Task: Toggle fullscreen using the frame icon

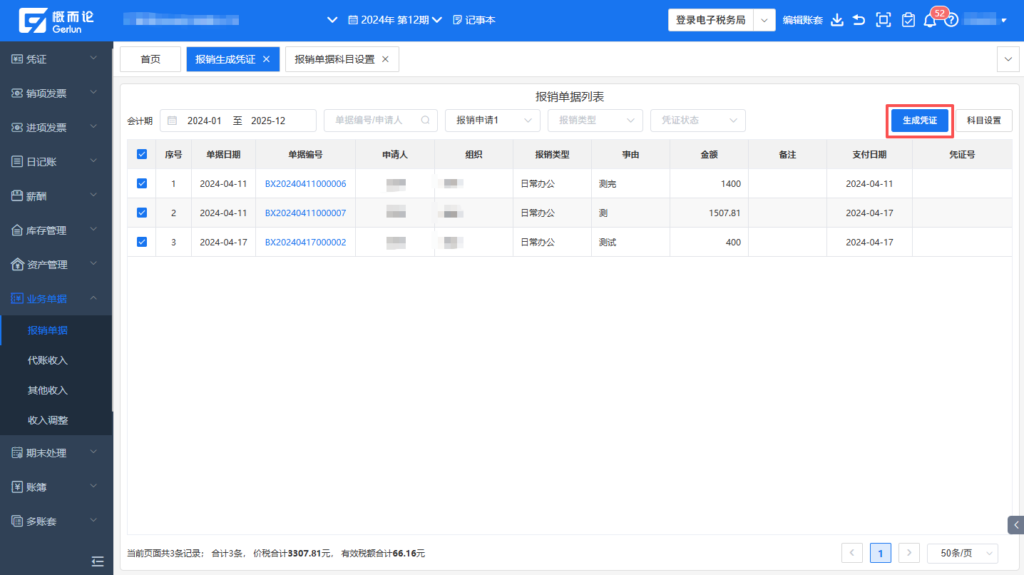Action: tap(883, 20)
